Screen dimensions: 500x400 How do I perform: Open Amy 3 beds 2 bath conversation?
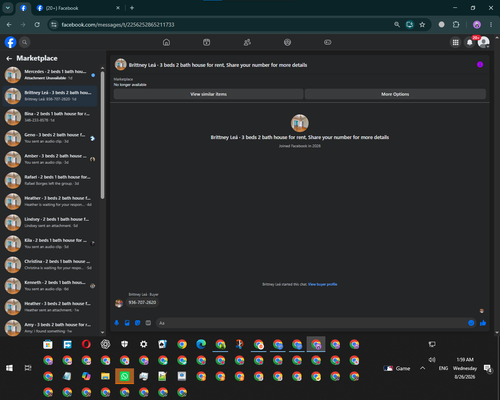(50, 328)
